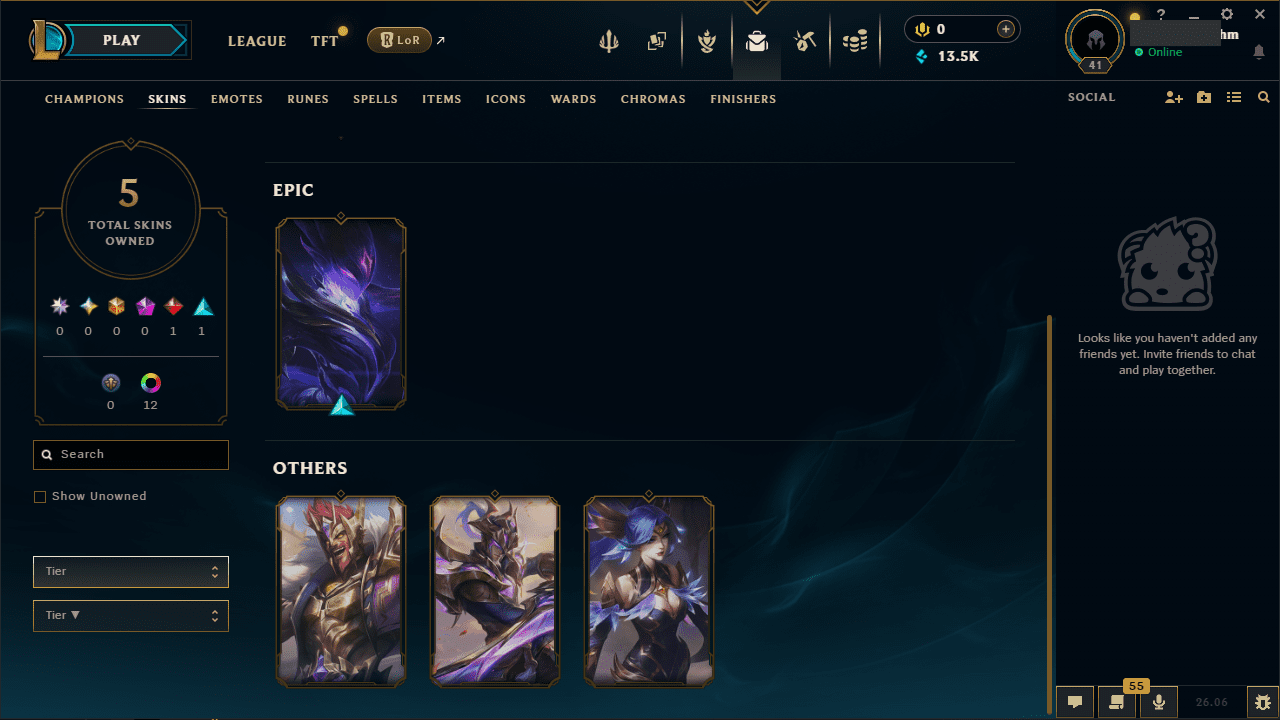Open the chat bubble icon
Screen dimensions: 1280x720
pyautogui.click(x=1075, y=702)
